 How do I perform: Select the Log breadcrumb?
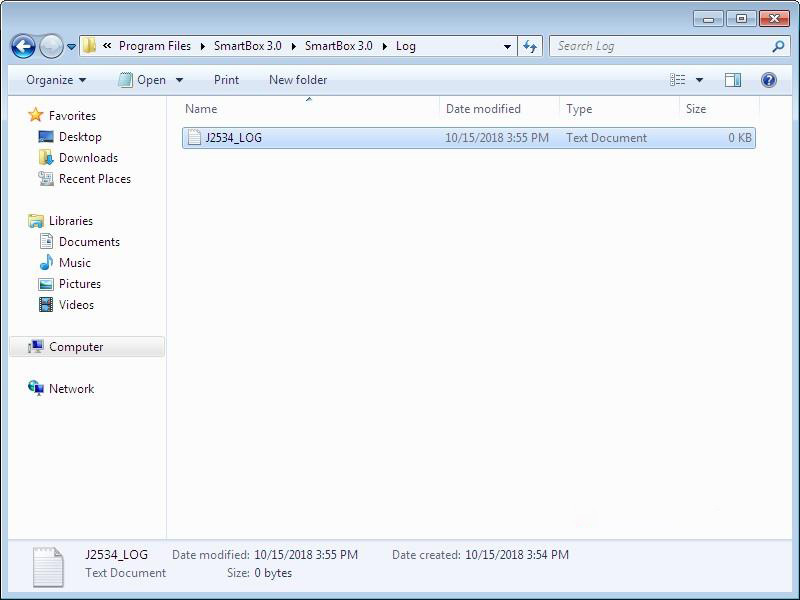tap(406, 46)
